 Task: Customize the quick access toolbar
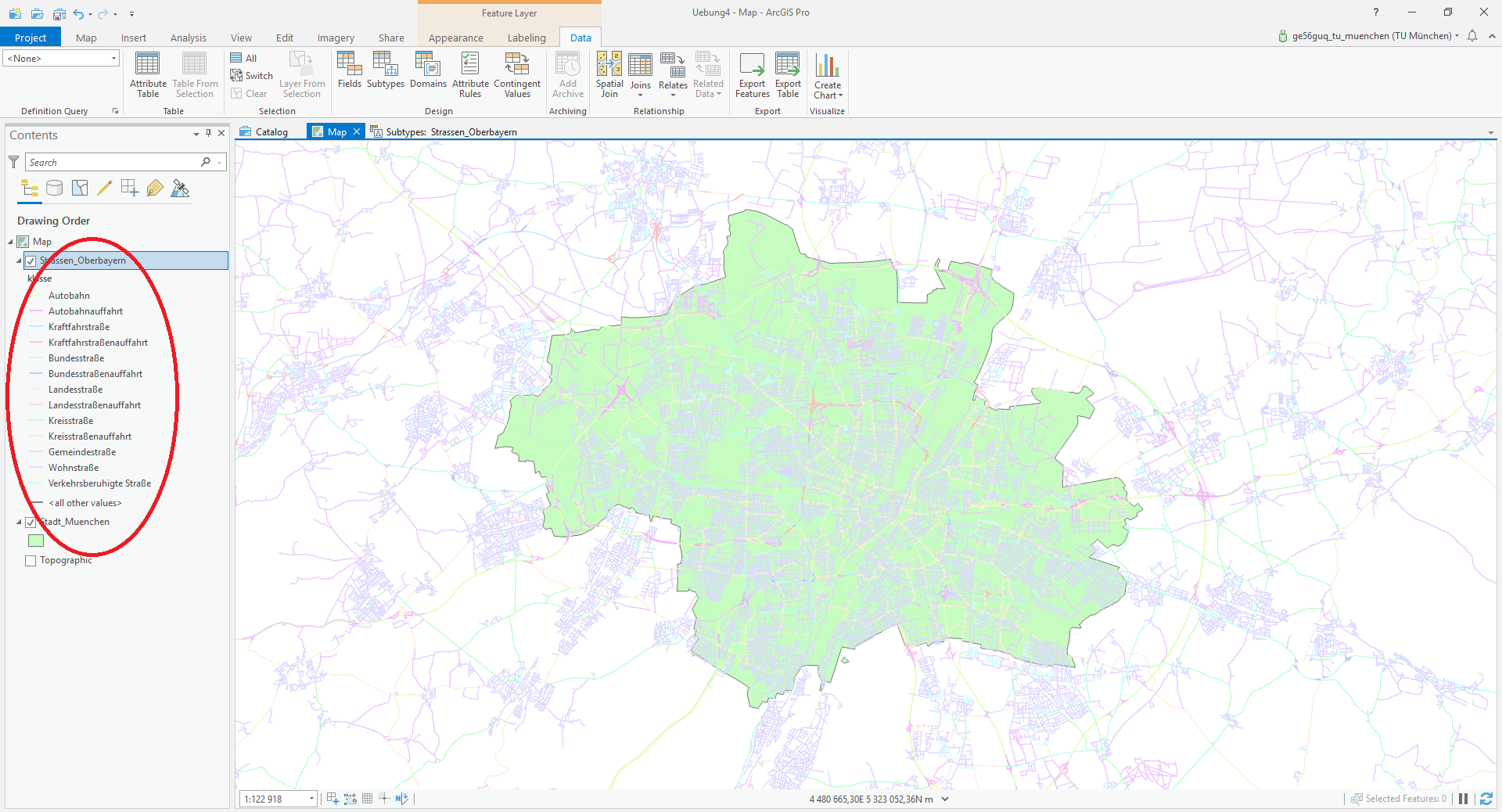click(x=131, y=13)
